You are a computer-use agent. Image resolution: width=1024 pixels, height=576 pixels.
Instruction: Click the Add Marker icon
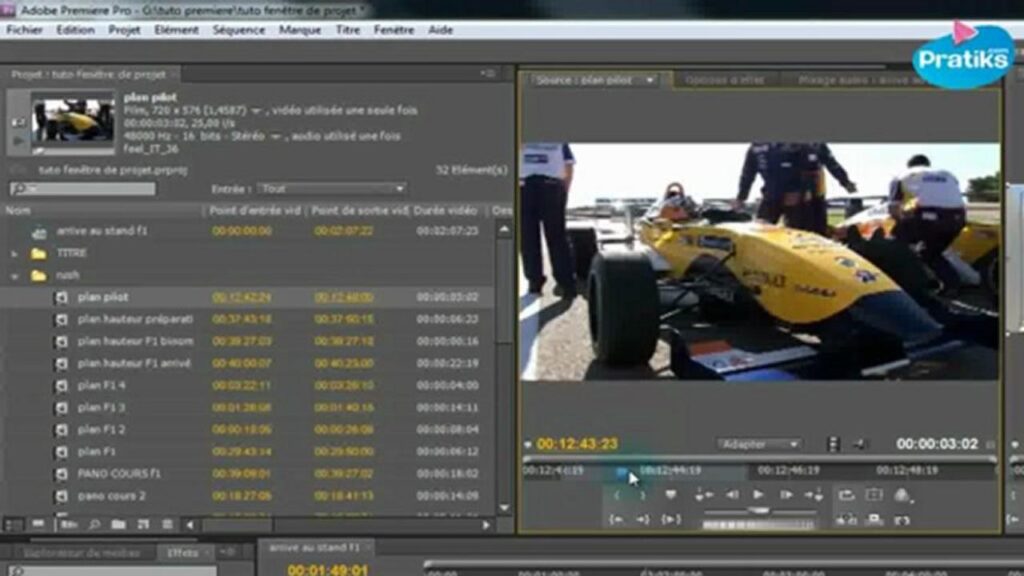671,495
